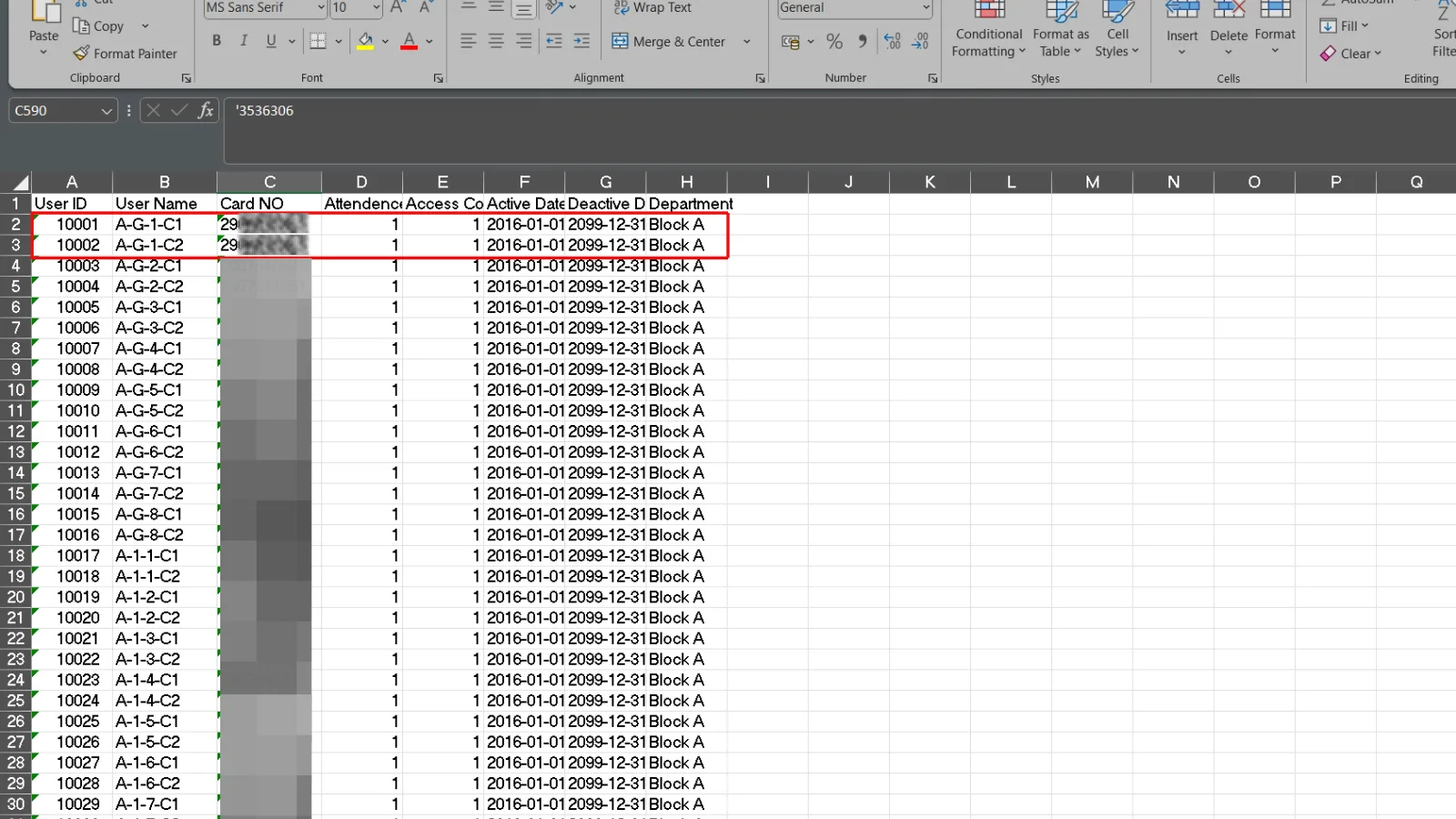Expand the Merge & Center options arrow
The height and width of the screenshot is (819, 1456).
(x=747, y=41)
